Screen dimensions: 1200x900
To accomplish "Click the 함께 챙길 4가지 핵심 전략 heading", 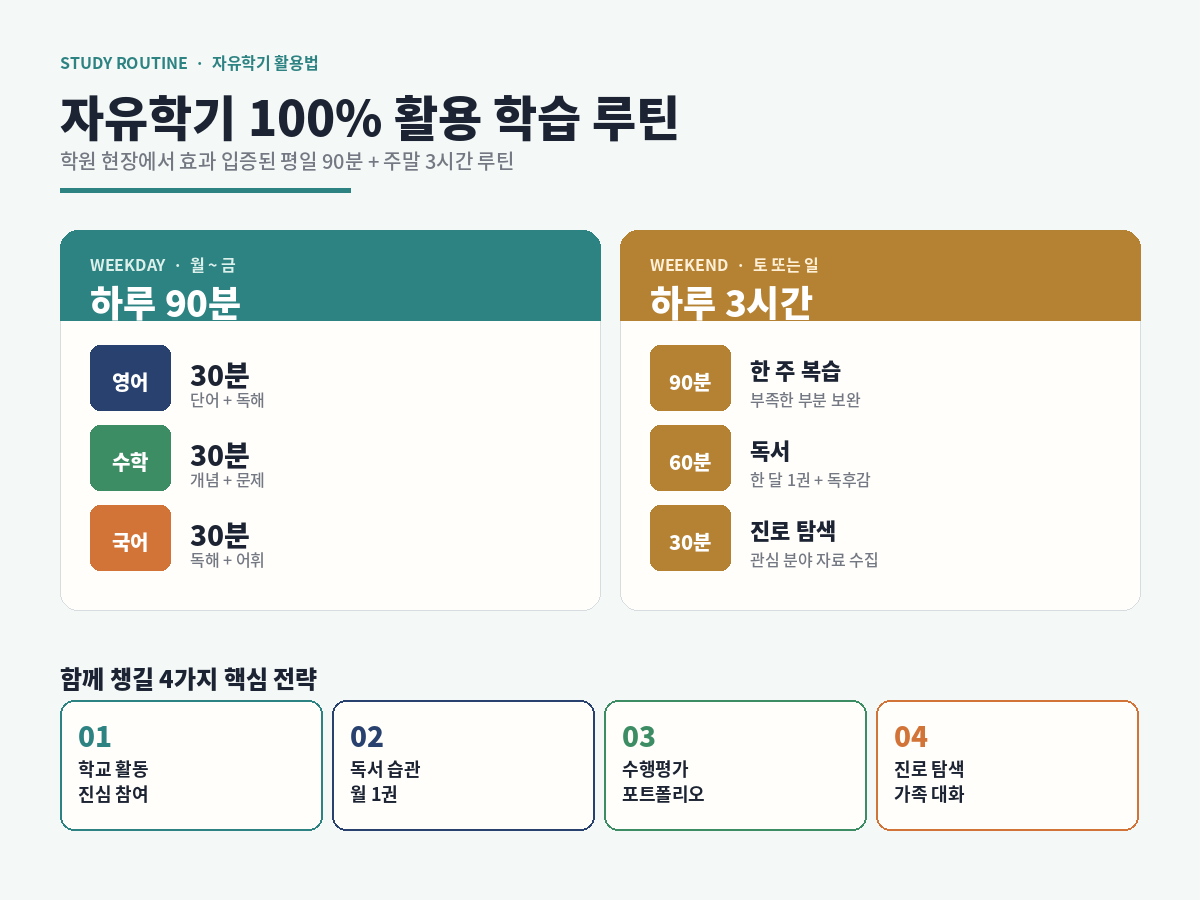I will tap(188, 679).
